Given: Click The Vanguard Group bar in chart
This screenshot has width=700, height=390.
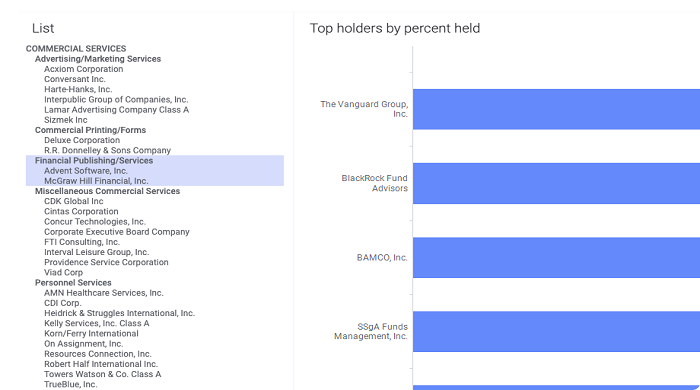Looking at the screenshot, I should pyautogui.click(x=556, y=109).
